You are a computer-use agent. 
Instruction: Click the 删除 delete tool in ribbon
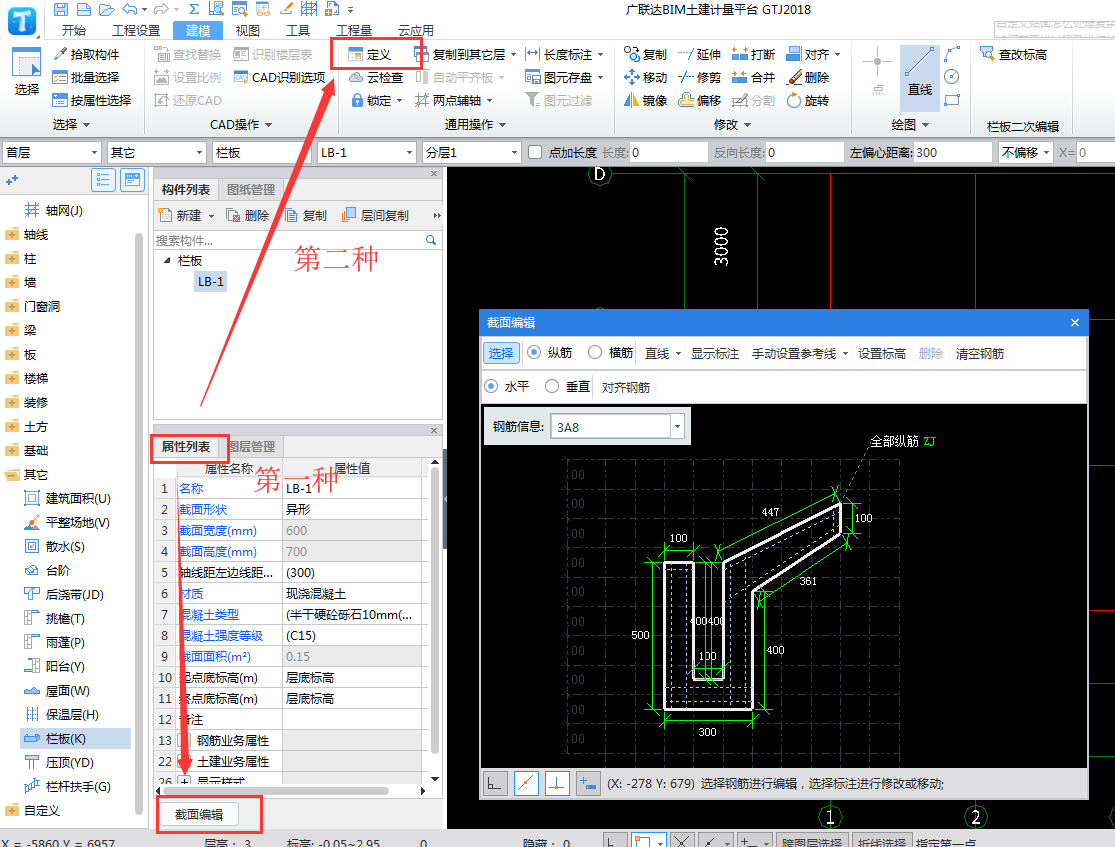coord(809,78)
